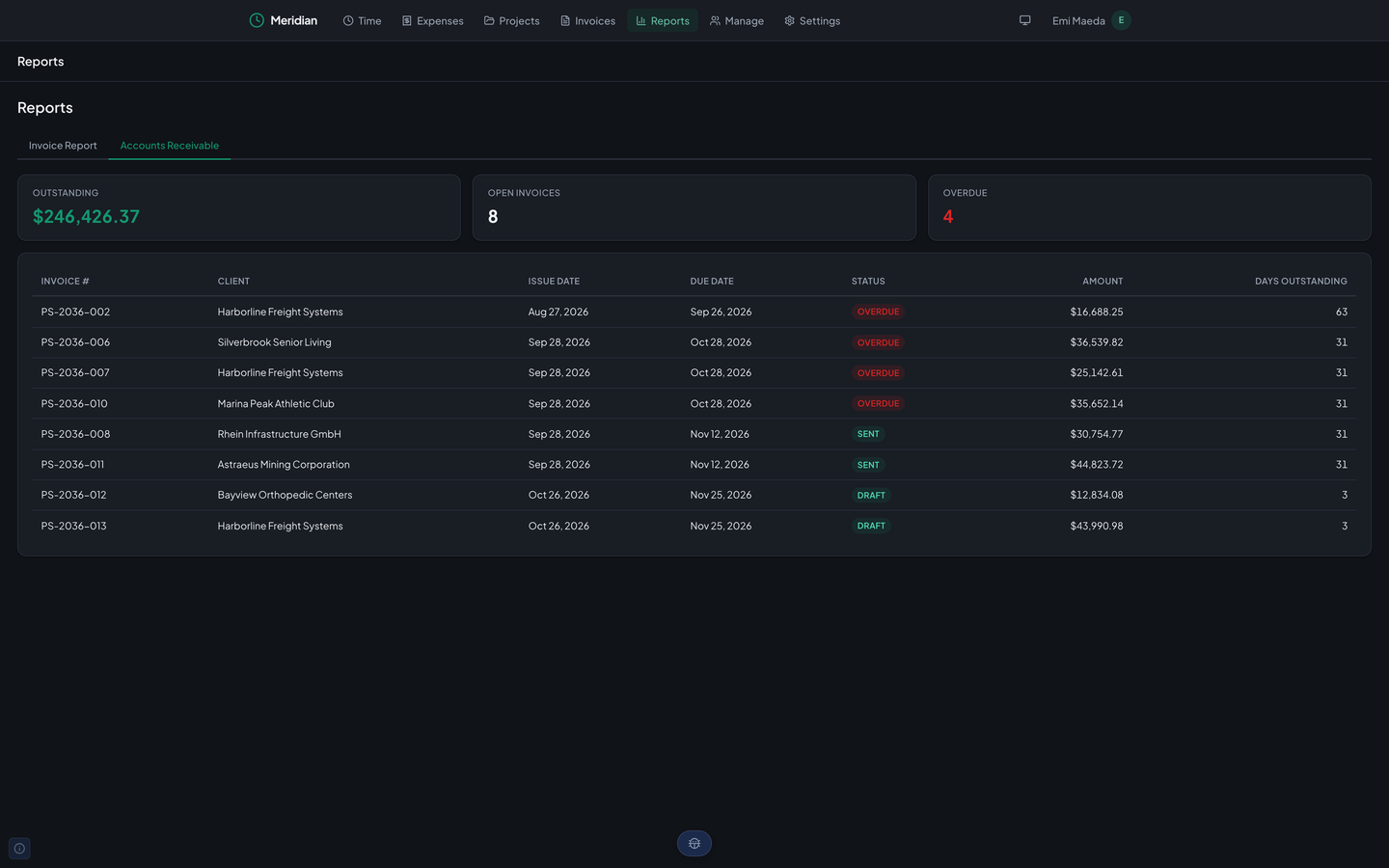Go to Expenses in top navigation

(x=432, y=20)
